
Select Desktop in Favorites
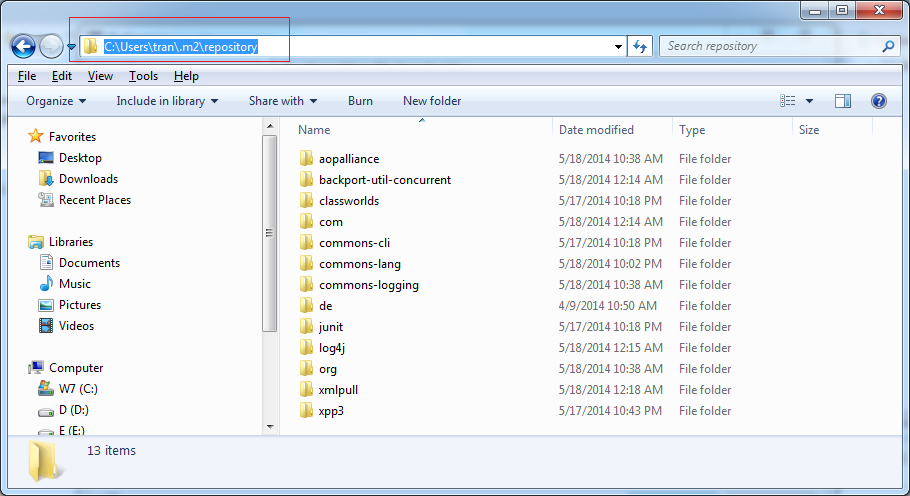(80, 158)
